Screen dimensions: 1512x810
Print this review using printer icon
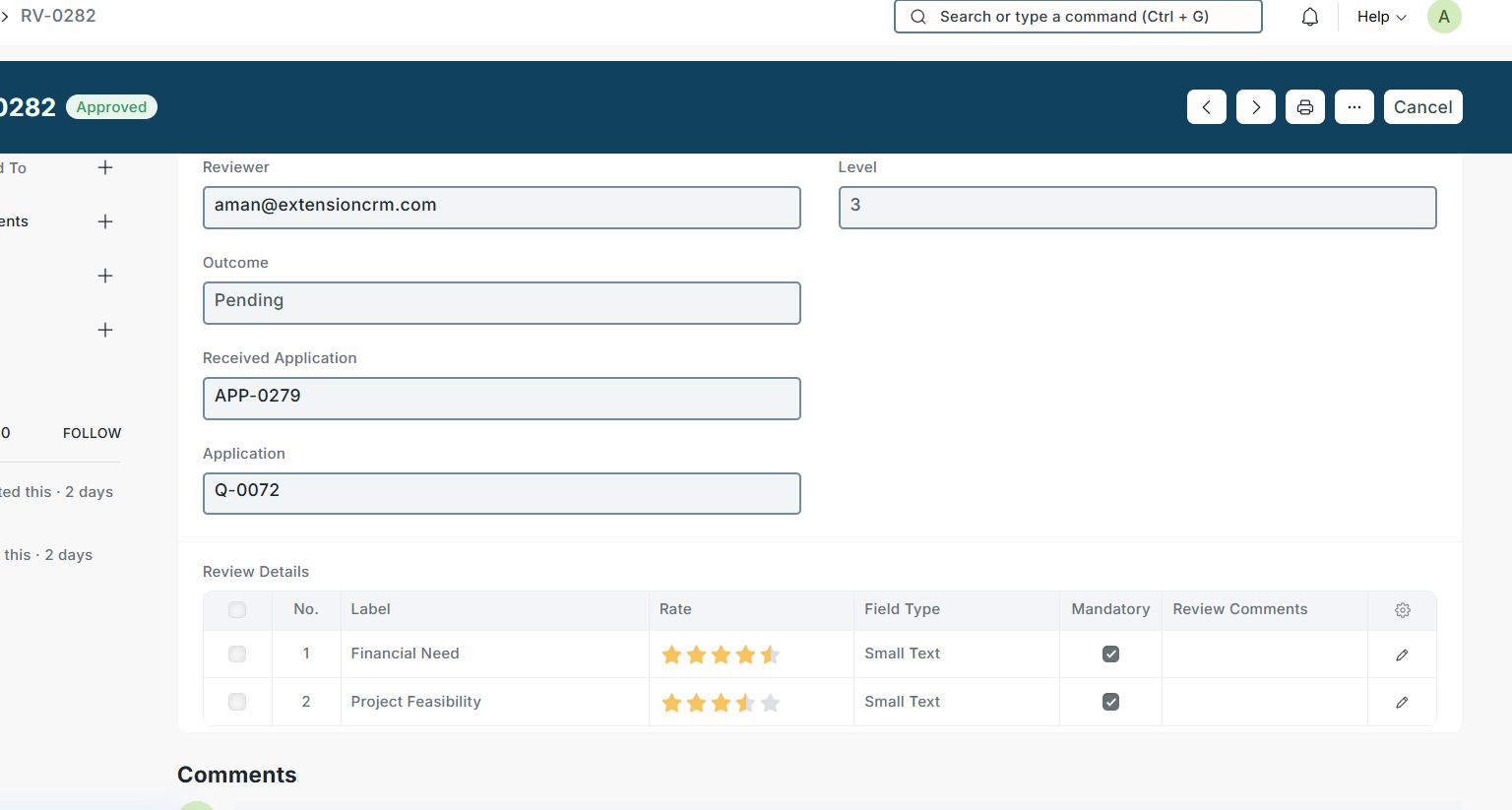coord(1304,107)
